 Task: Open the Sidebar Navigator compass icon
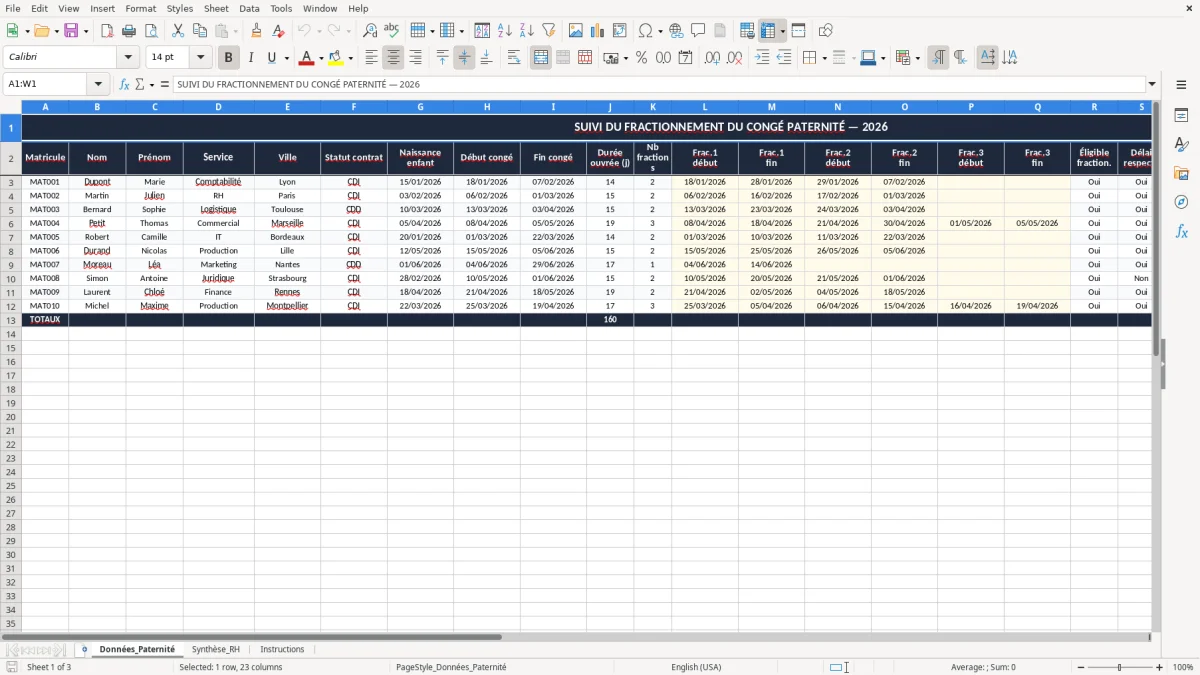(x=1181, y=202)
